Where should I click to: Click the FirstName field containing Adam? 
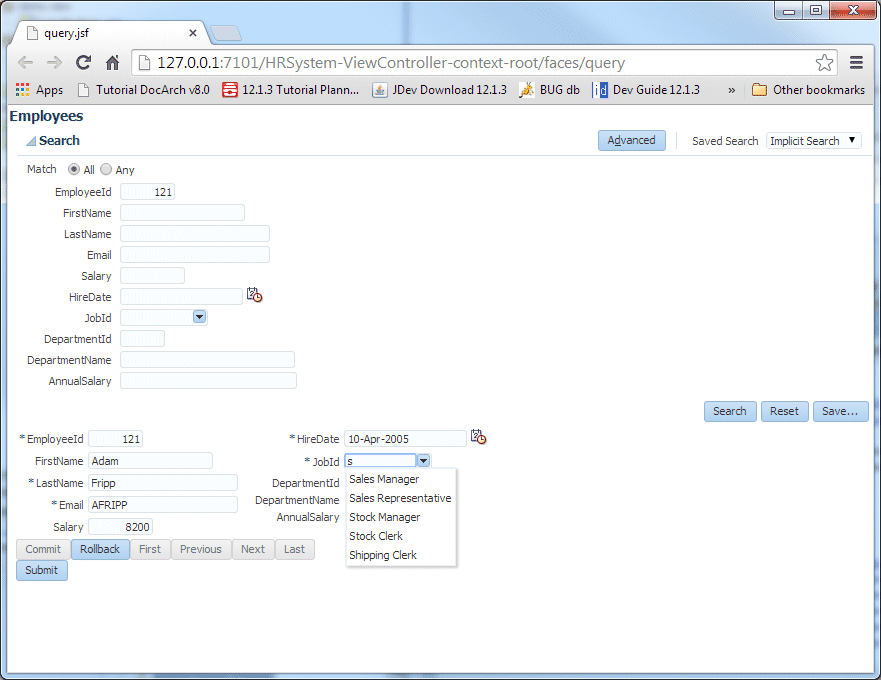[x=151, y=461]
